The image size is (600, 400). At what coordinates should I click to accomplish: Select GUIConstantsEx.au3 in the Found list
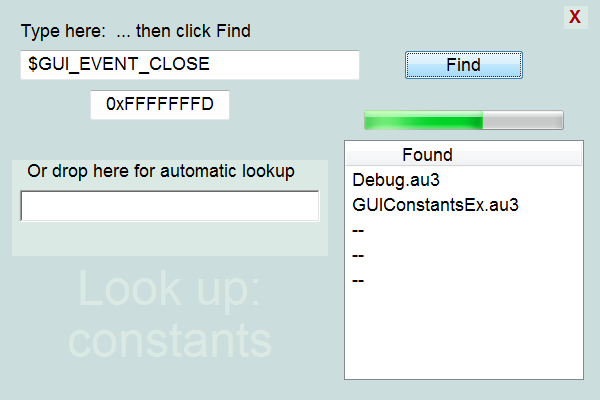435,205
